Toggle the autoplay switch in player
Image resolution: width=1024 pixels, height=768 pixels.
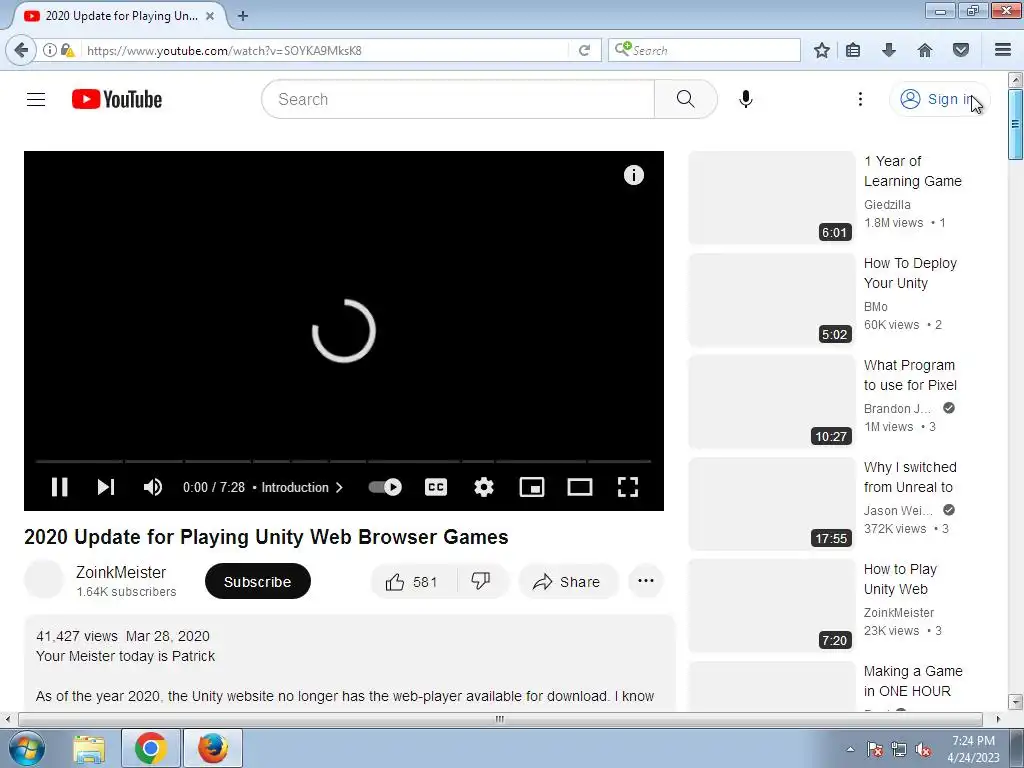[x=385, y=487]
